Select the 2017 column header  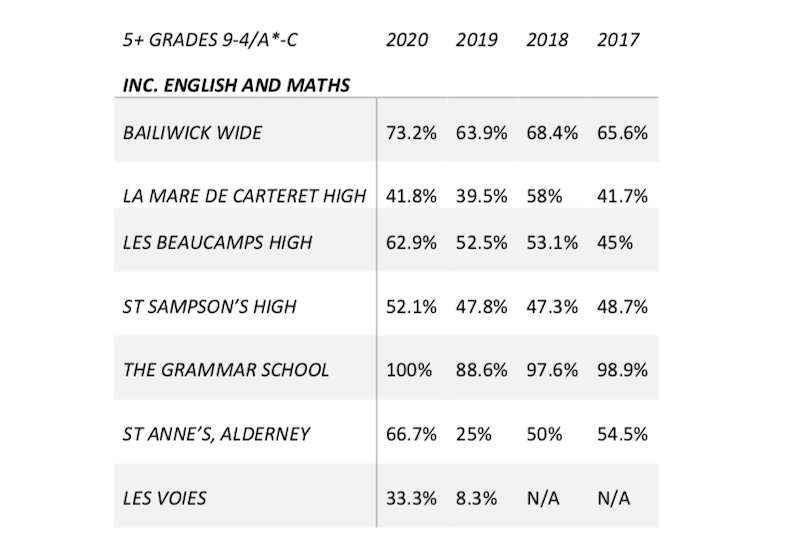point(617,40)
